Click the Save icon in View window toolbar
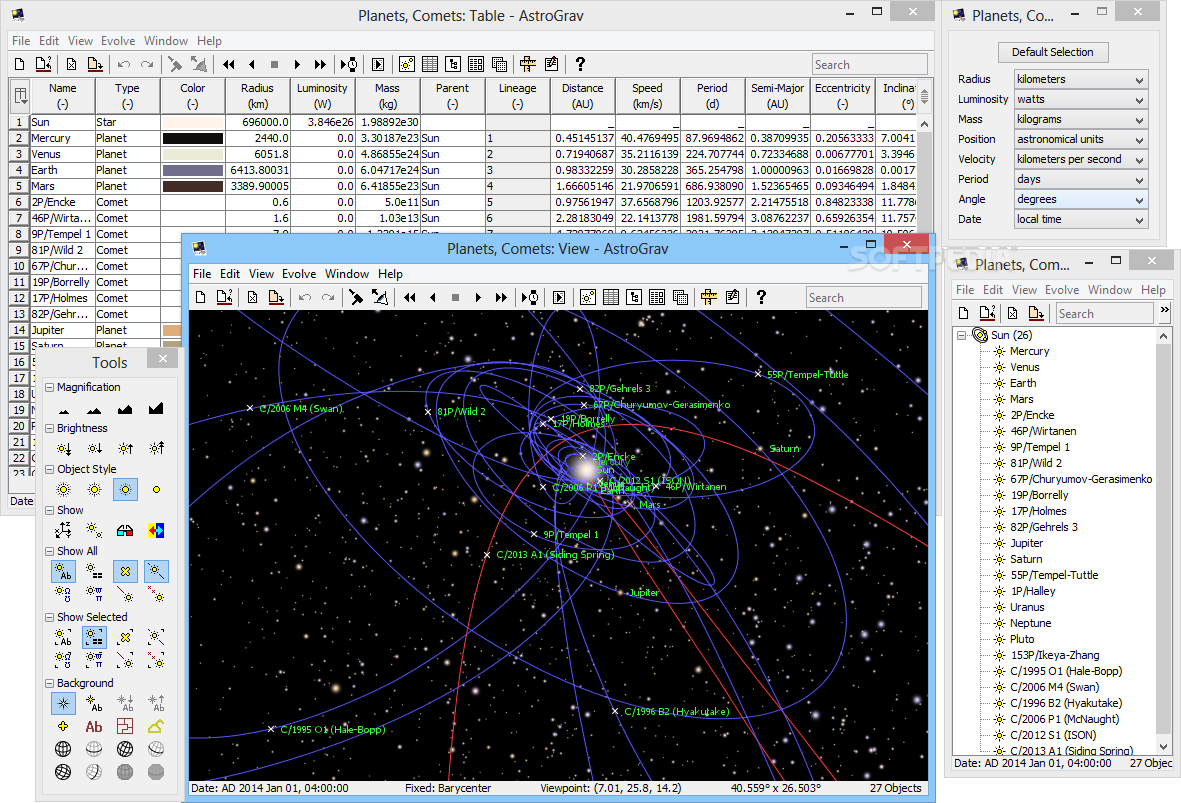Viewport: 1181px width, 803px height. point(276,298)
